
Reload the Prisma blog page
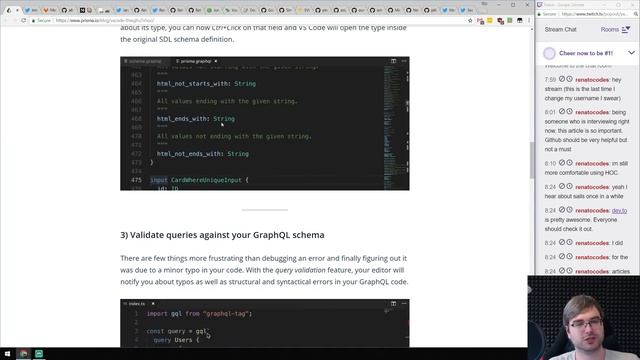(24, 20)
